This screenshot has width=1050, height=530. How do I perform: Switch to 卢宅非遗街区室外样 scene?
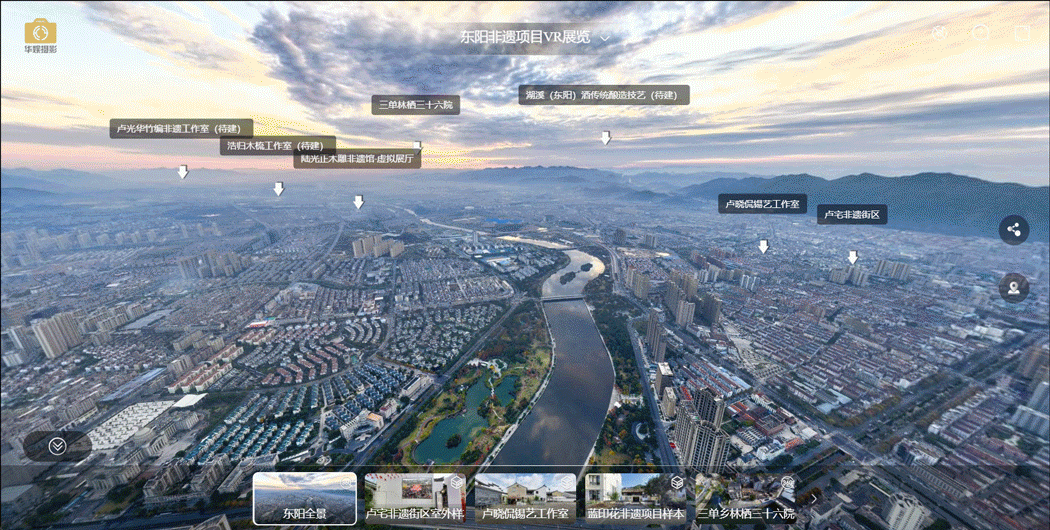[414, 498]
